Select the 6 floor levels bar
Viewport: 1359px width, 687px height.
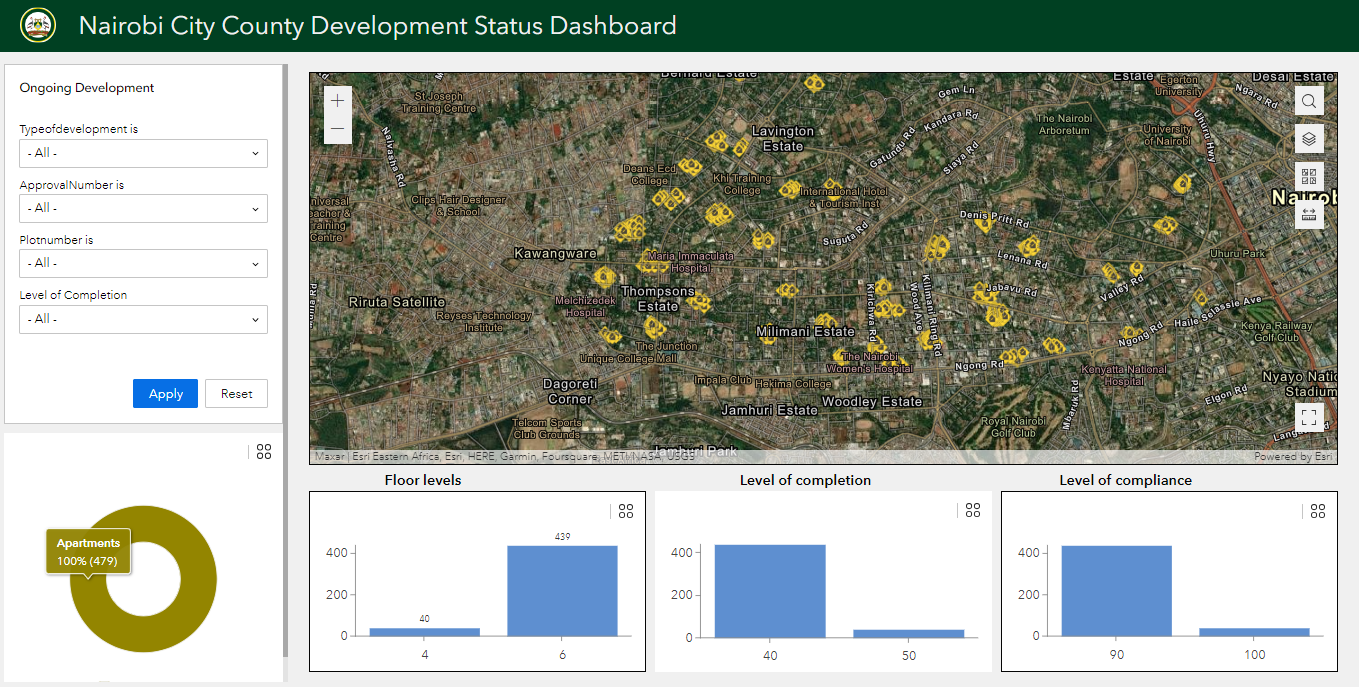pyautogui.click(x=562, y=590)
